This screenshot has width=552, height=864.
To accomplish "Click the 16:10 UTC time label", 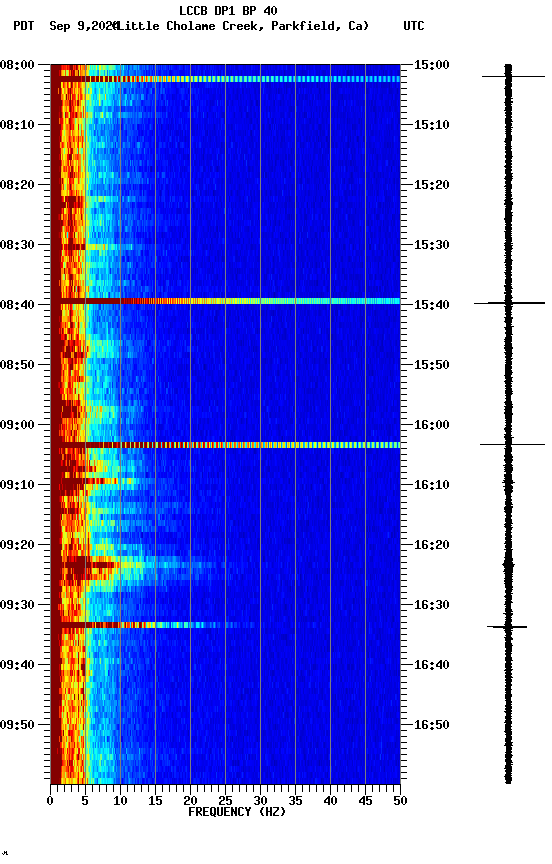I will coord(432,485).
